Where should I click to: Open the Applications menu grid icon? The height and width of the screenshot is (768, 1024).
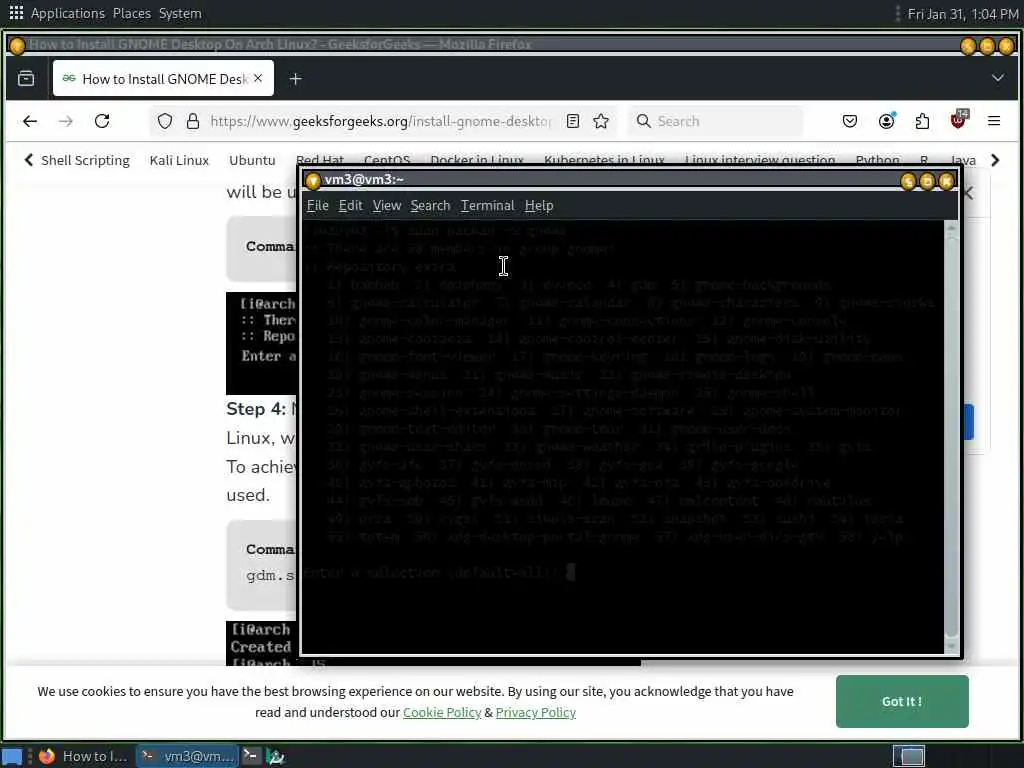[16, 12]
